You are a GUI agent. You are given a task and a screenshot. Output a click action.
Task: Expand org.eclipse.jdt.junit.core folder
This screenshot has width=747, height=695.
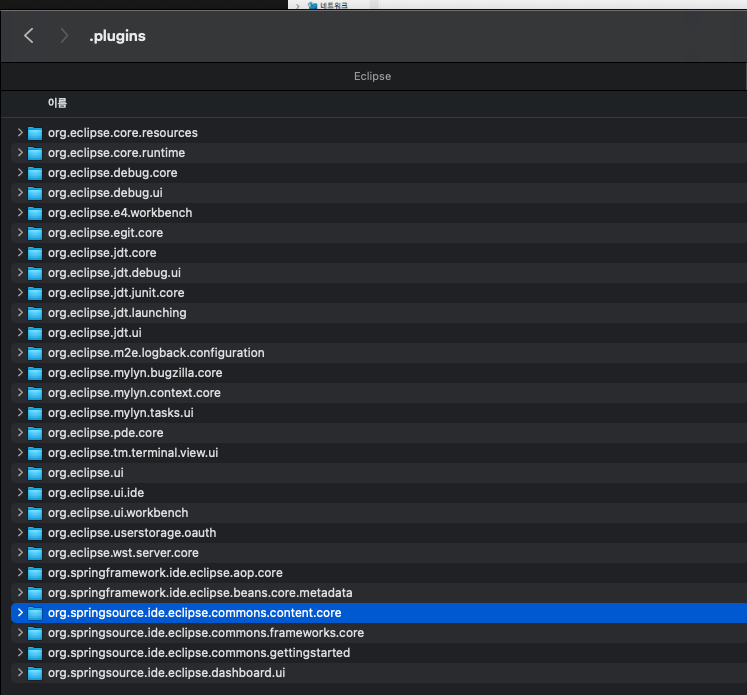tap(20, 292)
